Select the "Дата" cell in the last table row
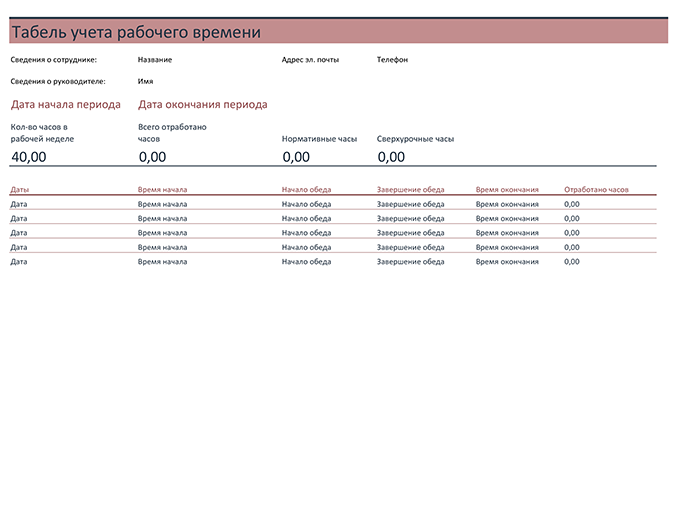Image resolution: width=675 pixels, height=520 pixels. coord(19,262)
